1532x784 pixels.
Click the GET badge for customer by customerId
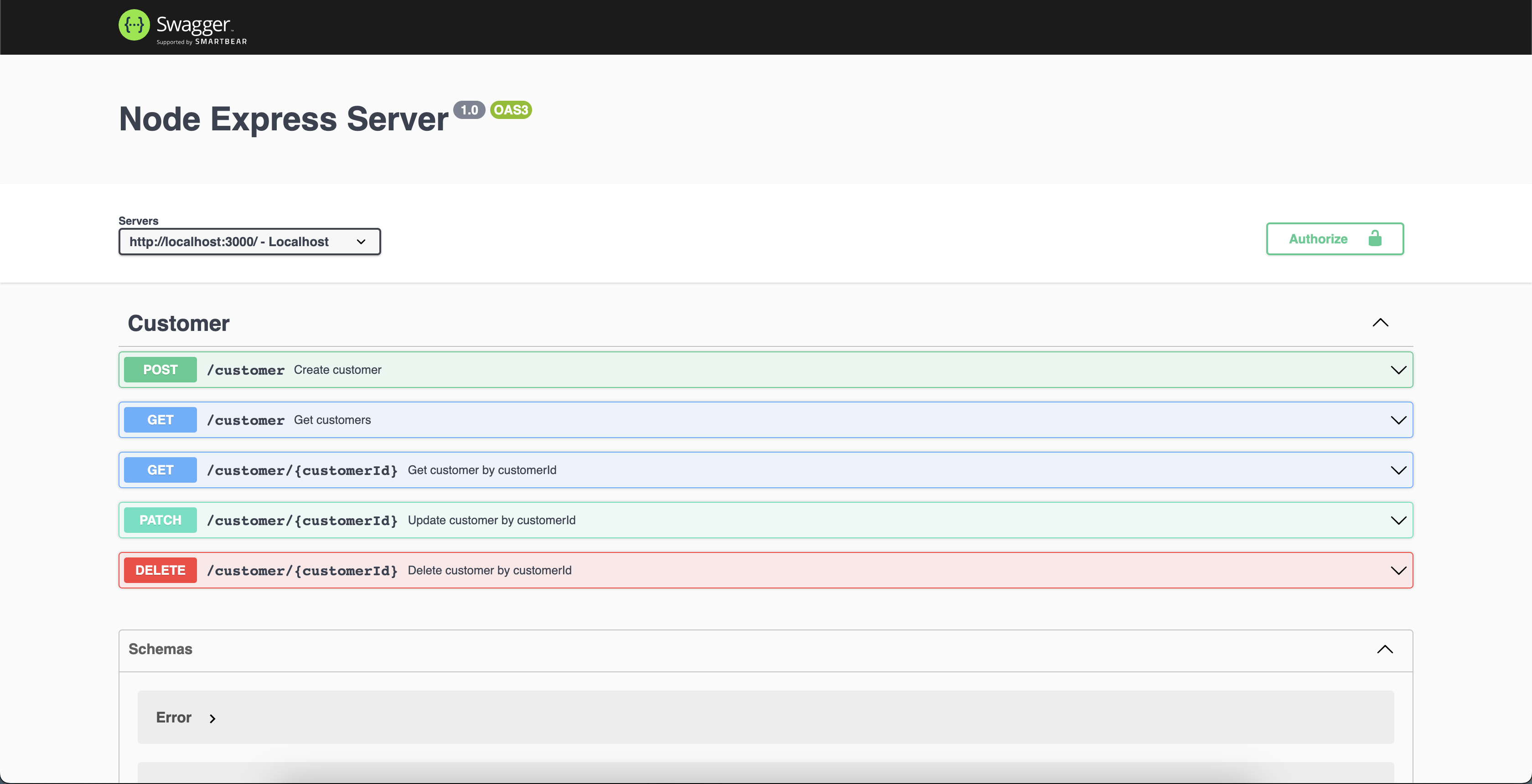tap(160, 470)
